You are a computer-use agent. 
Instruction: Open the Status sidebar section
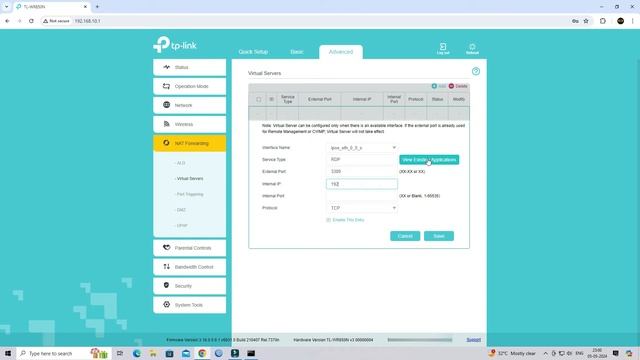[x=189, y=67]
